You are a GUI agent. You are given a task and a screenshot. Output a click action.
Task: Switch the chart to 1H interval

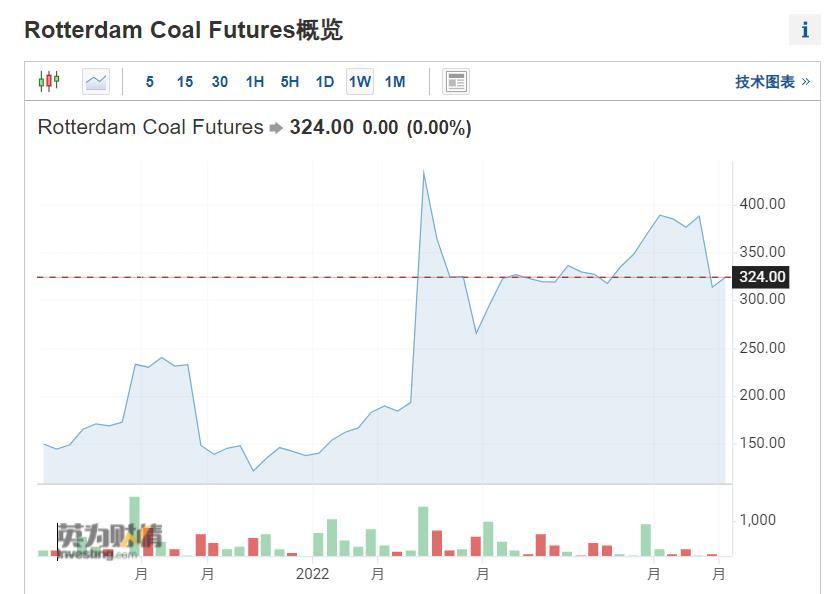255,82
